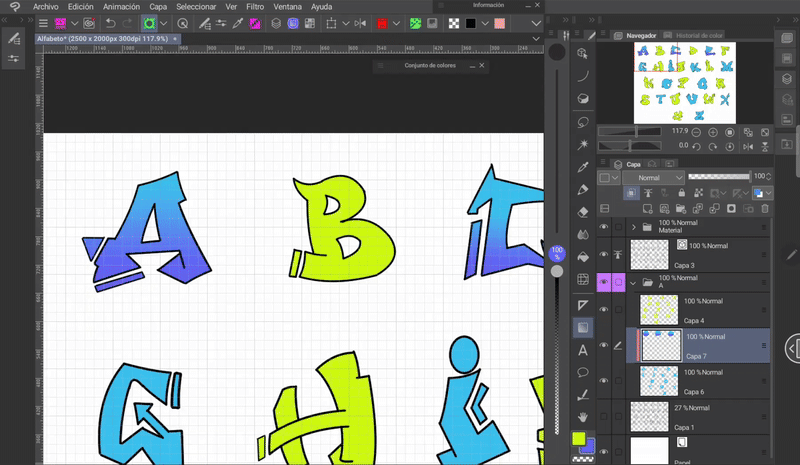Hide the Capa 4 layer

pos(604,309)
